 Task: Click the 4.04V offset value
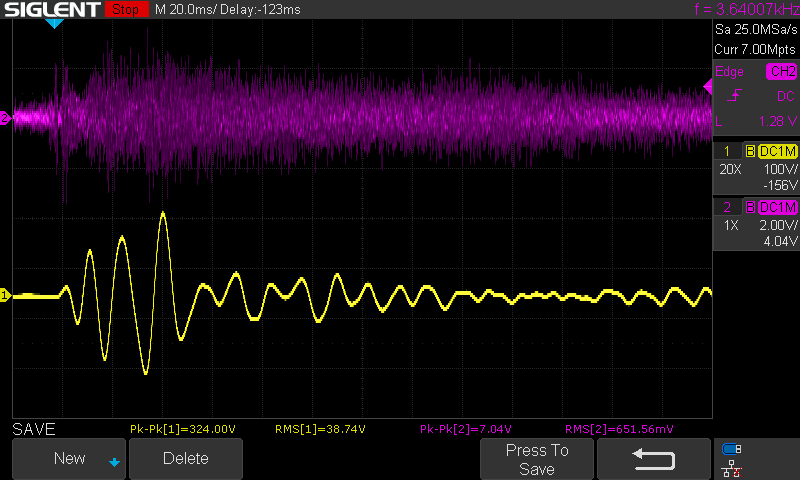click(780, 241)
